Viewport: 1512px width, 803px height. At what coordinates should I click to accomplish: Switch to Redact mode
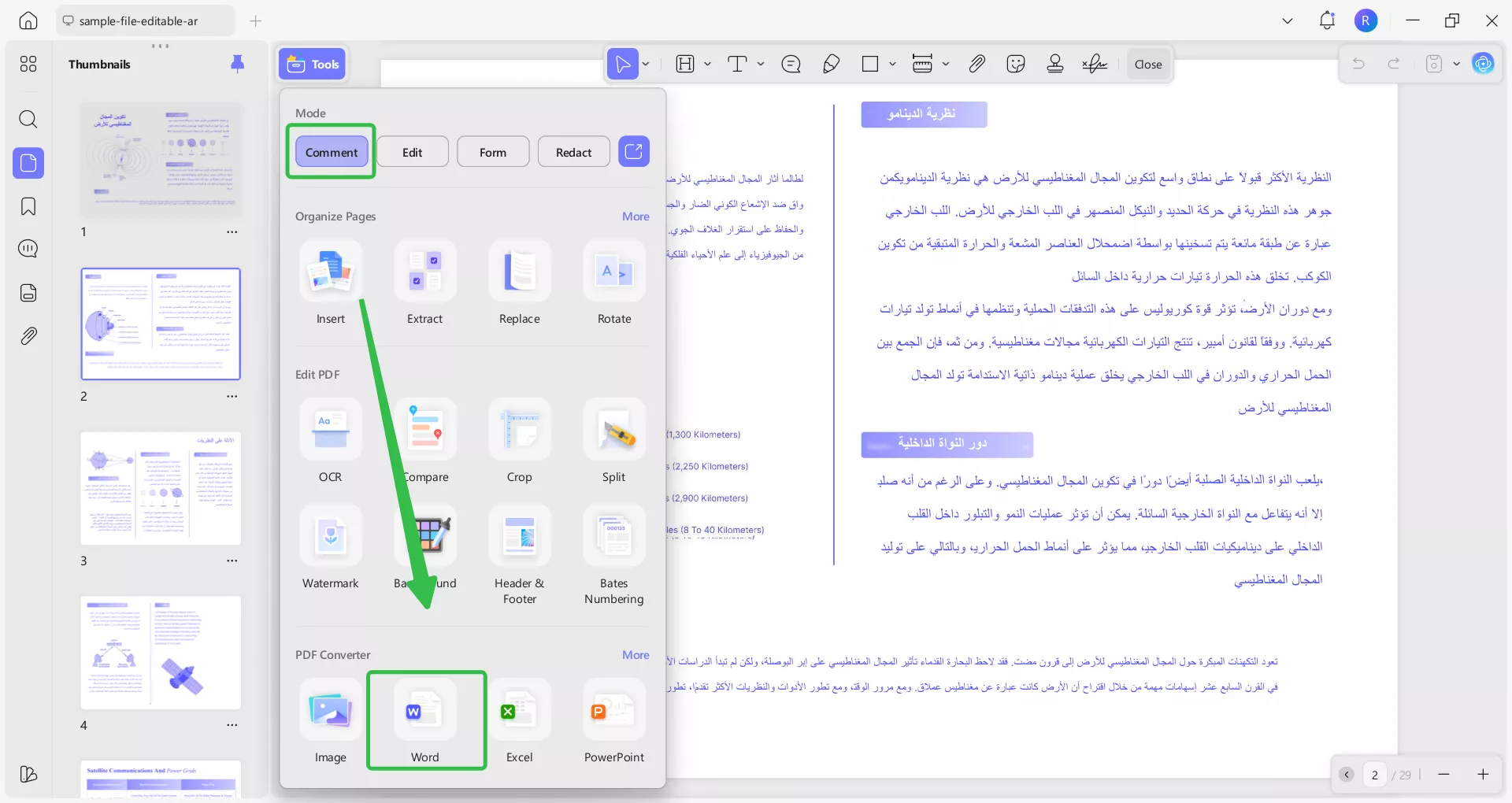573,152
